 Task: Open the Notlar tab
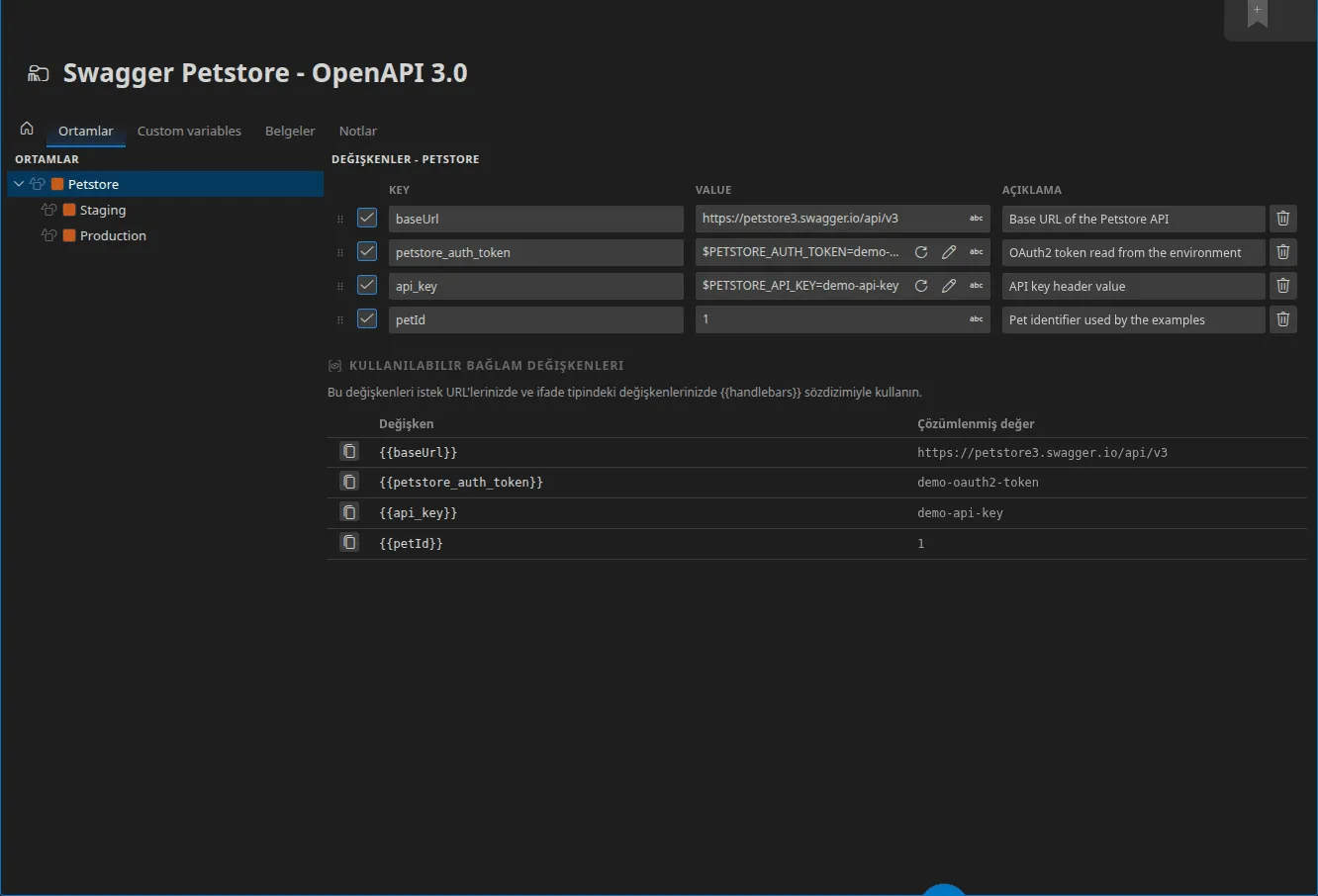point(358,131)
